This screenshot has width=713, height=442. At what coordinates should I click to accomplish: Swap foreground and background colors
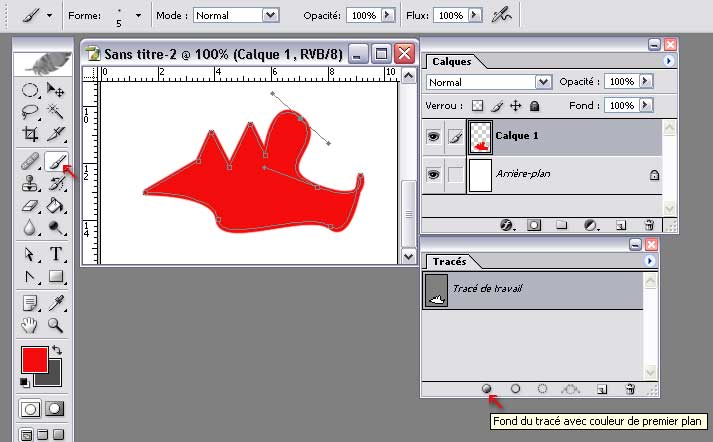point(57,350)
